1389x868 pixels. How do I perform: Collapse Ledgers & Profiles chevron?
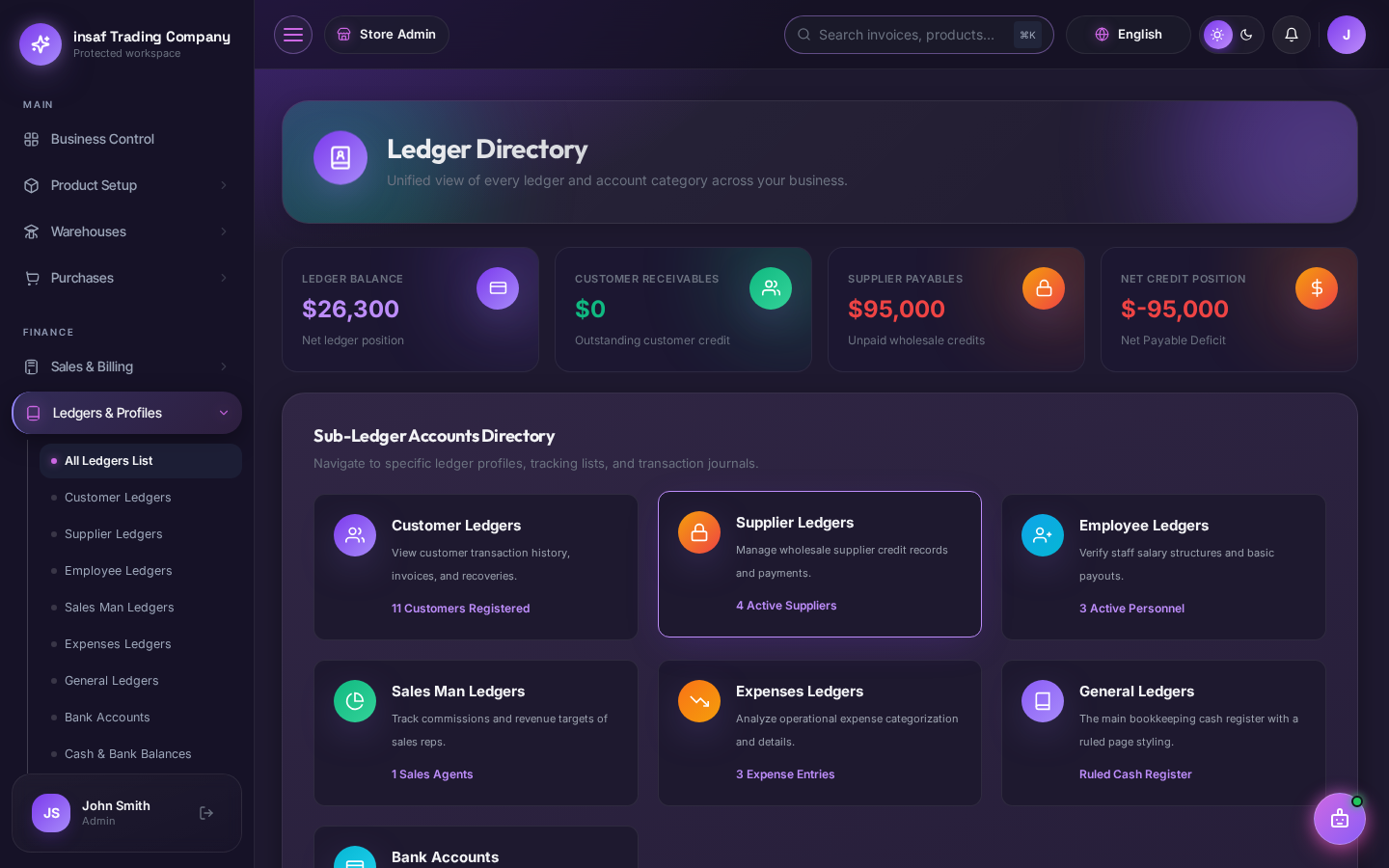pyautogui.click(x=224, y=413)
